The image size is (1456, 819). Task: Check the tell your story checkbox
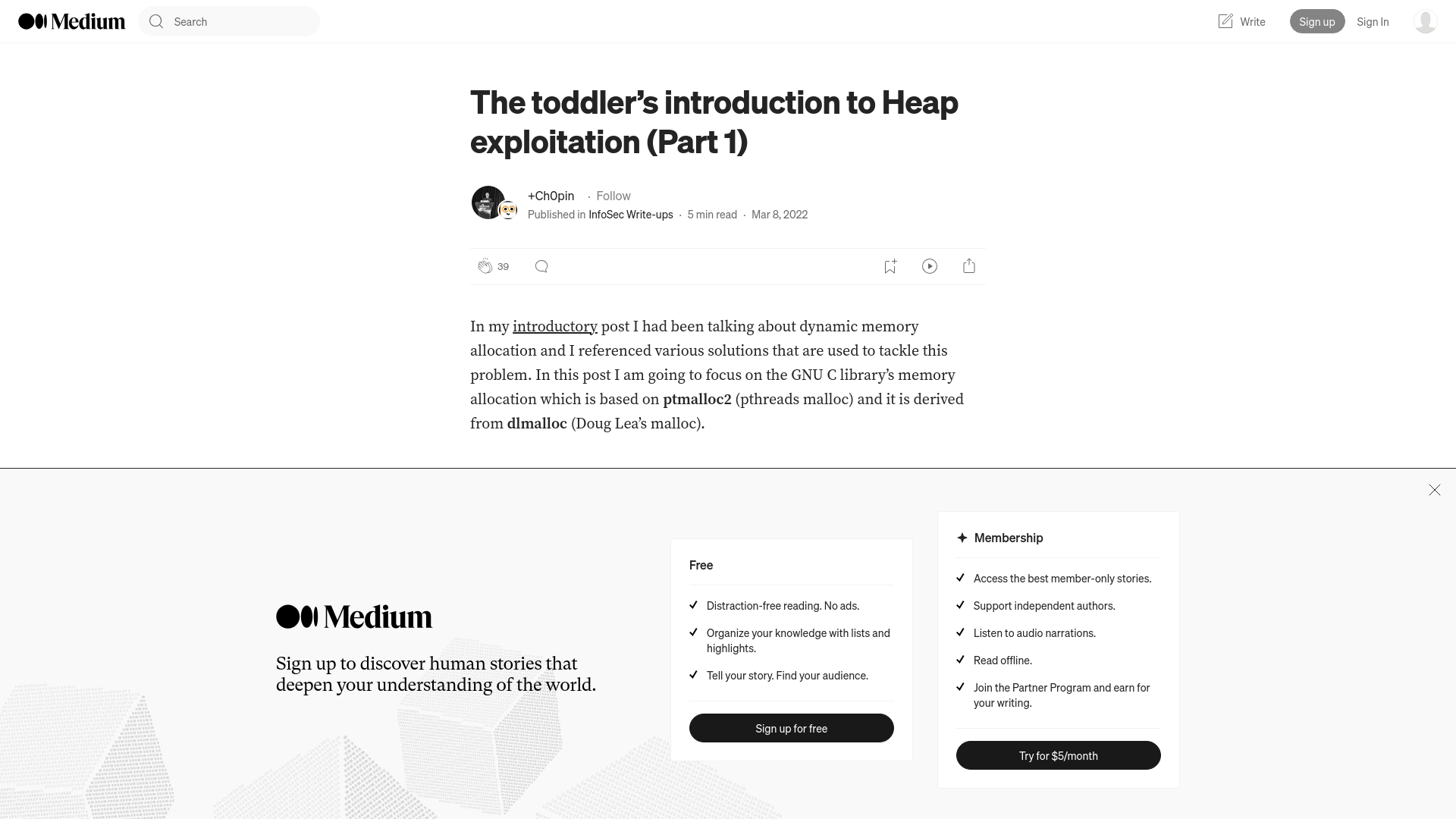point(693,674)
